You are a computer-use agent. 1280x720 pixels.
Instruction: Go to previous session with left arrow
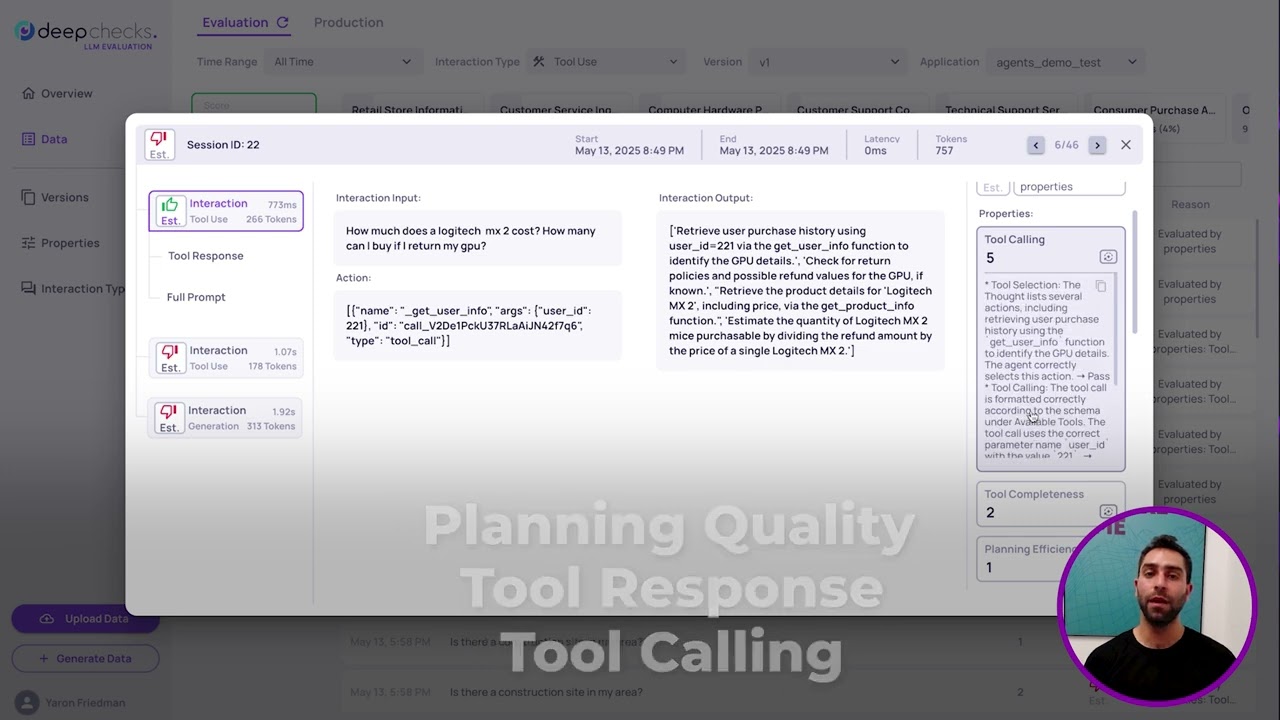point(1036,145)
